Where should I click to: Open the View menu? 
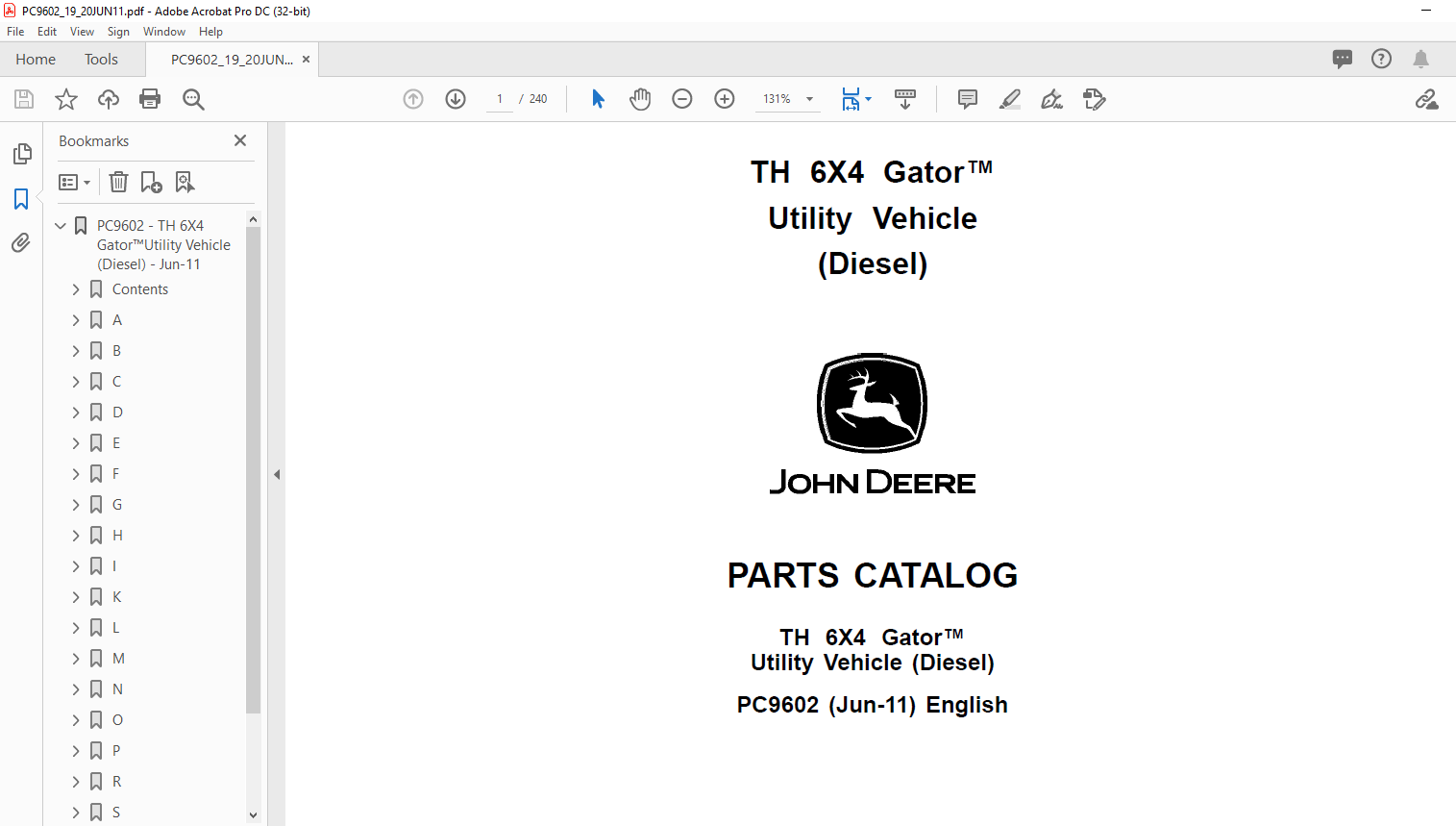[x=82, y=32]
